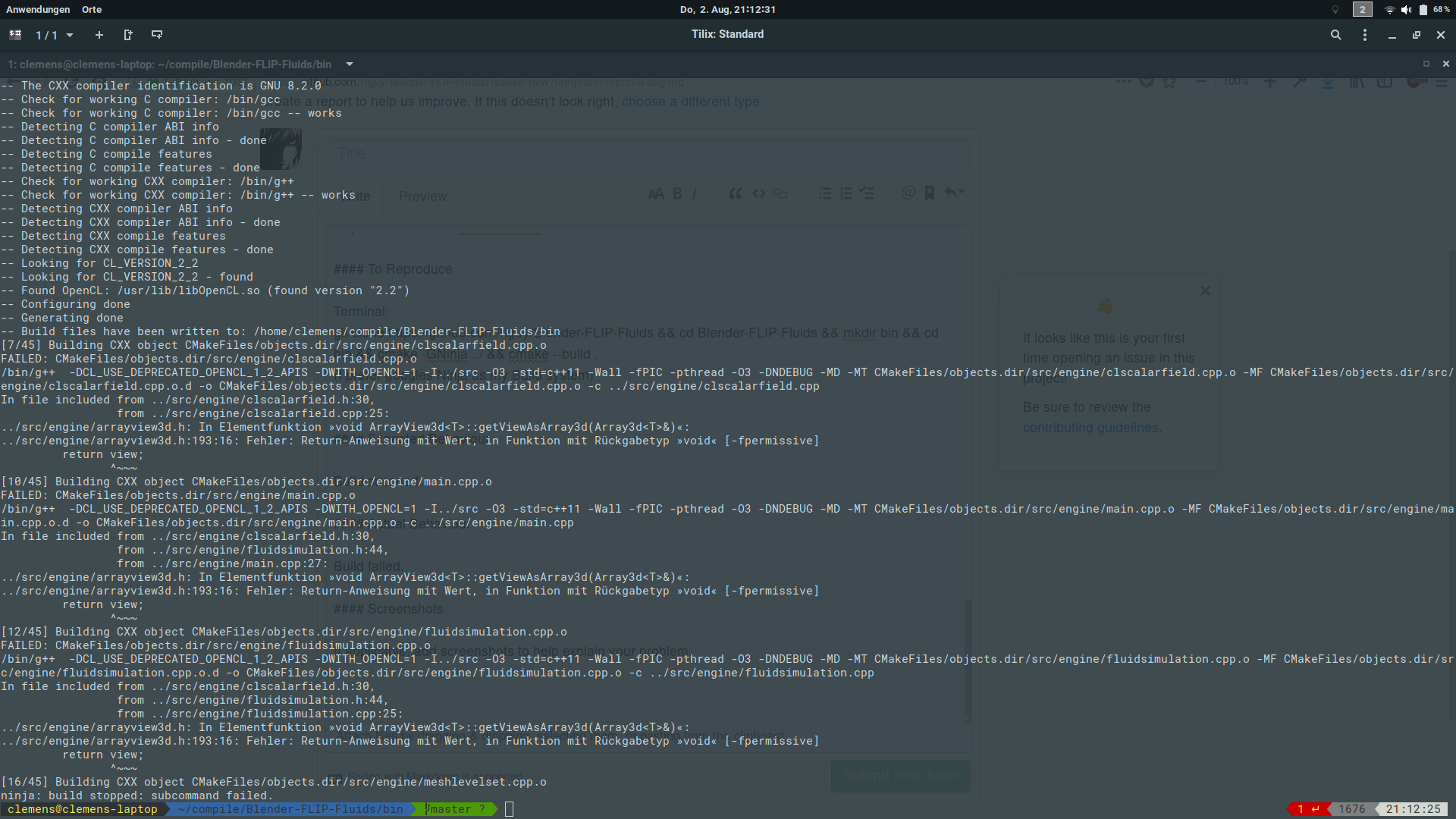Viewport: 1456px width, 819px height.
Task: Click the line 'ninja: build stopped: subcommand failed.'
Action: (136, 795)
